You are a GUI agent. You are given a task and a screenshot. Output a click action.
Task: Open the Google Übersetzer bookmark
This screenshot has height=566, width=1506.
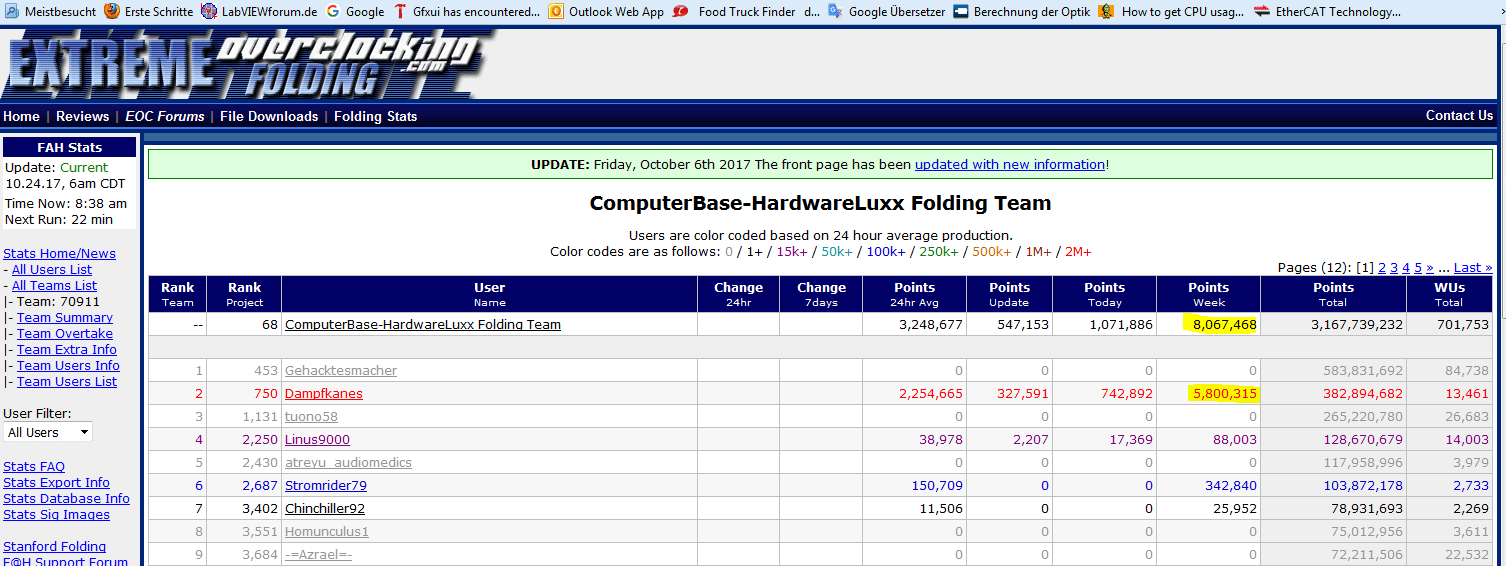886,12
